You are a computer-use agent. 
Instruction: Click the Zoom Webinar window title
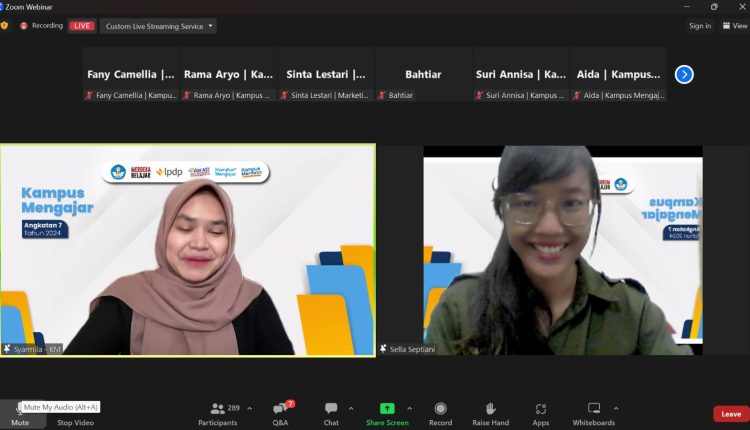pos(29,7)
